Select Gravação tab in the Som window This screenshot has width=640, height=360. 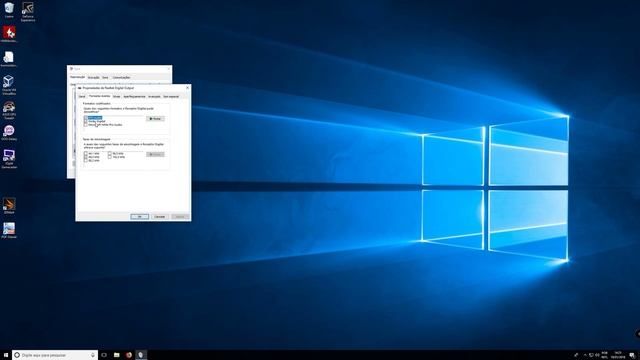pos(93,77)
